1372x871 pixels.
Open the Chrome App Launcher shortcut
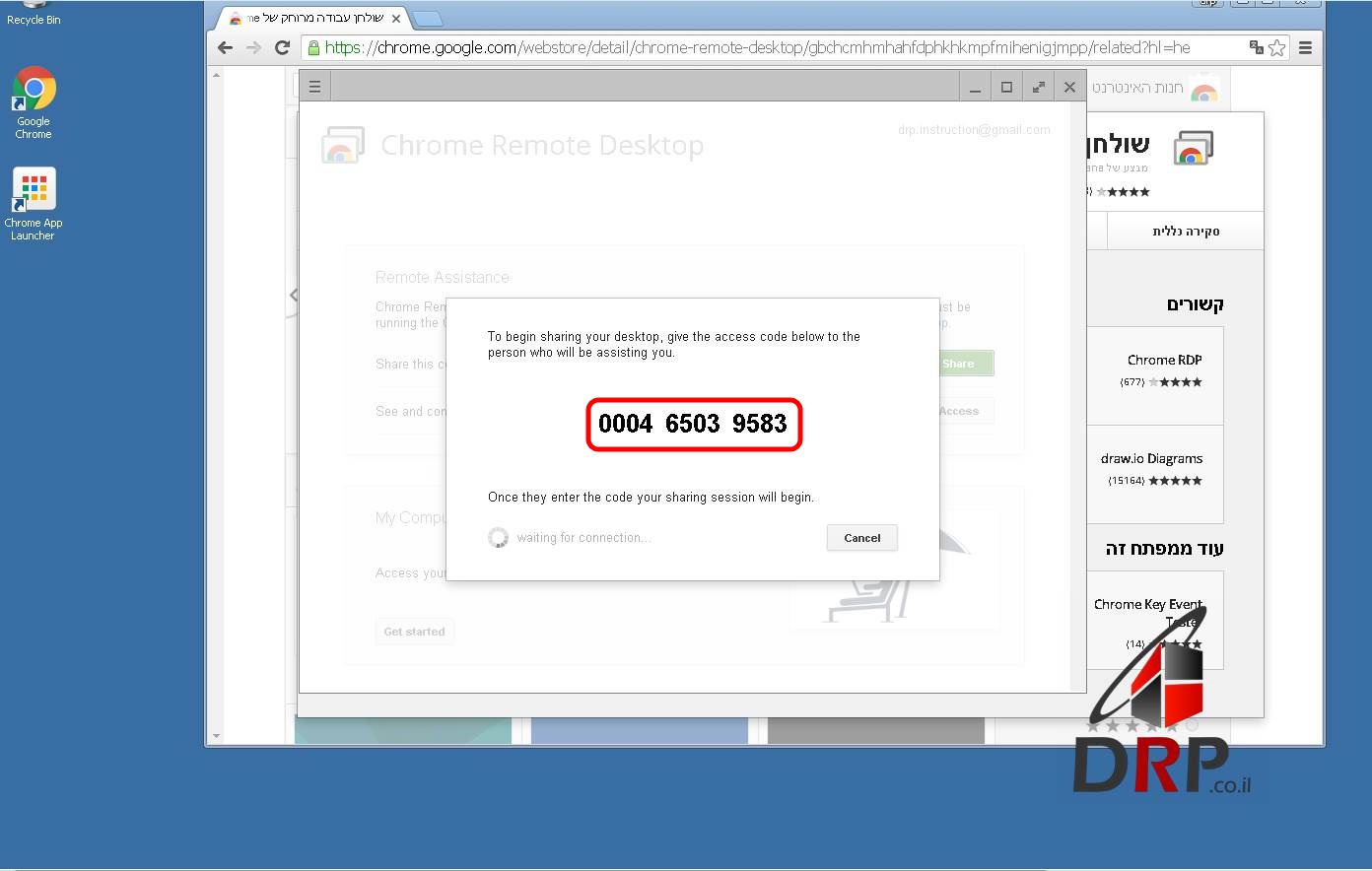[34, 203]
